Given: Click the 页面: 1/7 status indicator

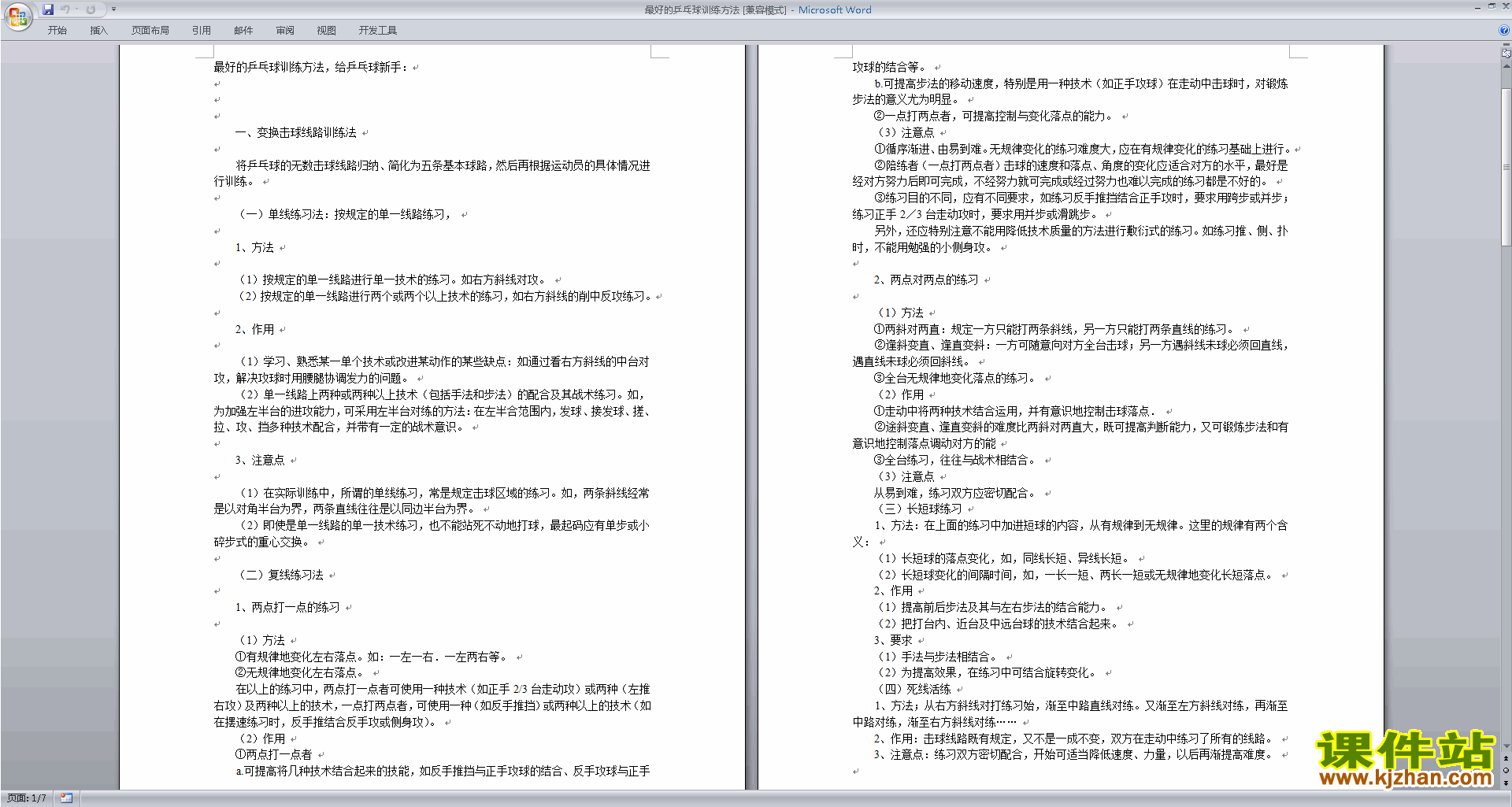Looking at the screenshot, I should click(27, 798).
